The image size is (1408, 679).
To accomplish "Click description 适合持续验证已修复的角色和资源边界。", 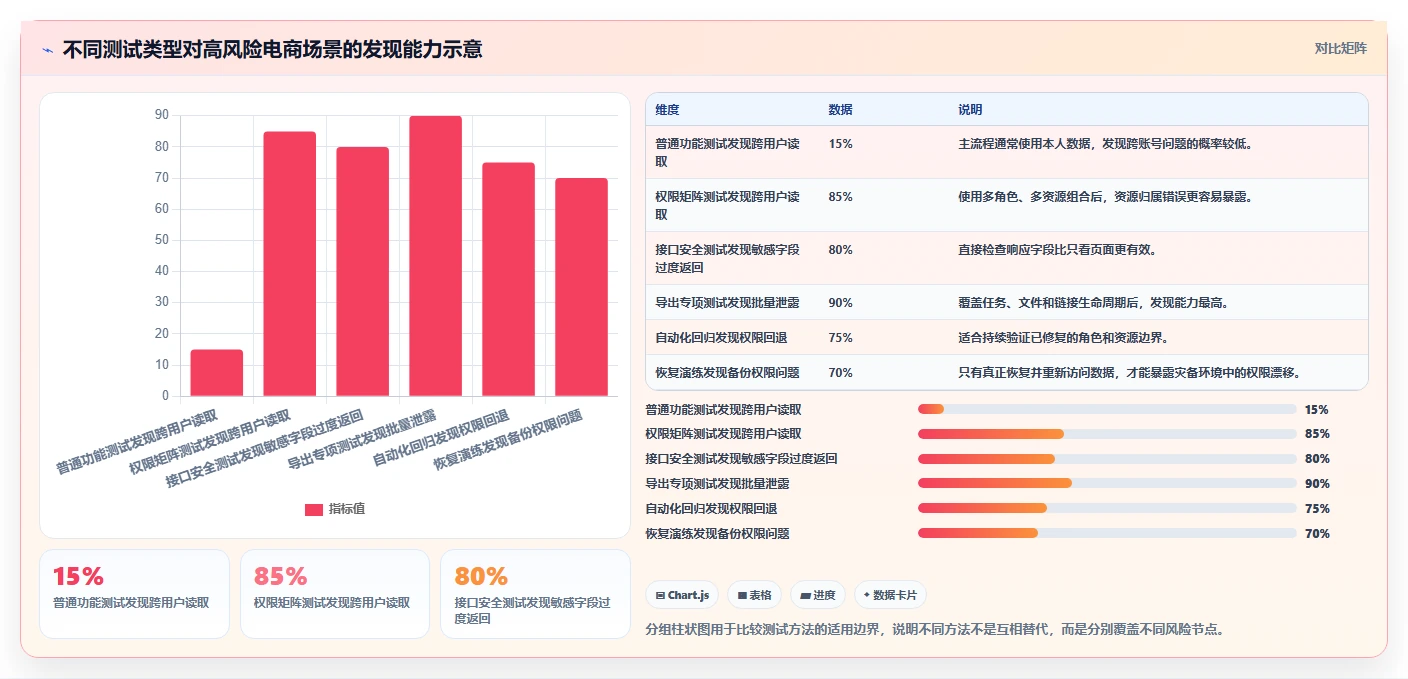I will pyautogui.click(x=1064, y=338).
